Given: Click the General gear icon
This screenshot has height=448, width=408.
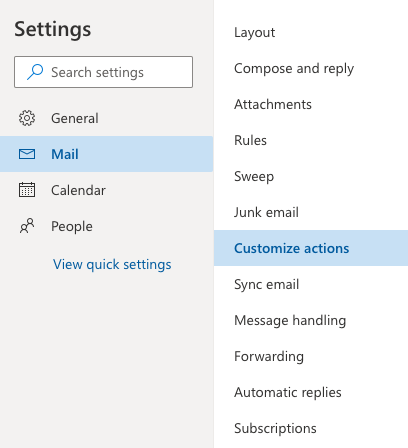Looking at the screenshot, I should tap(27, 118).
